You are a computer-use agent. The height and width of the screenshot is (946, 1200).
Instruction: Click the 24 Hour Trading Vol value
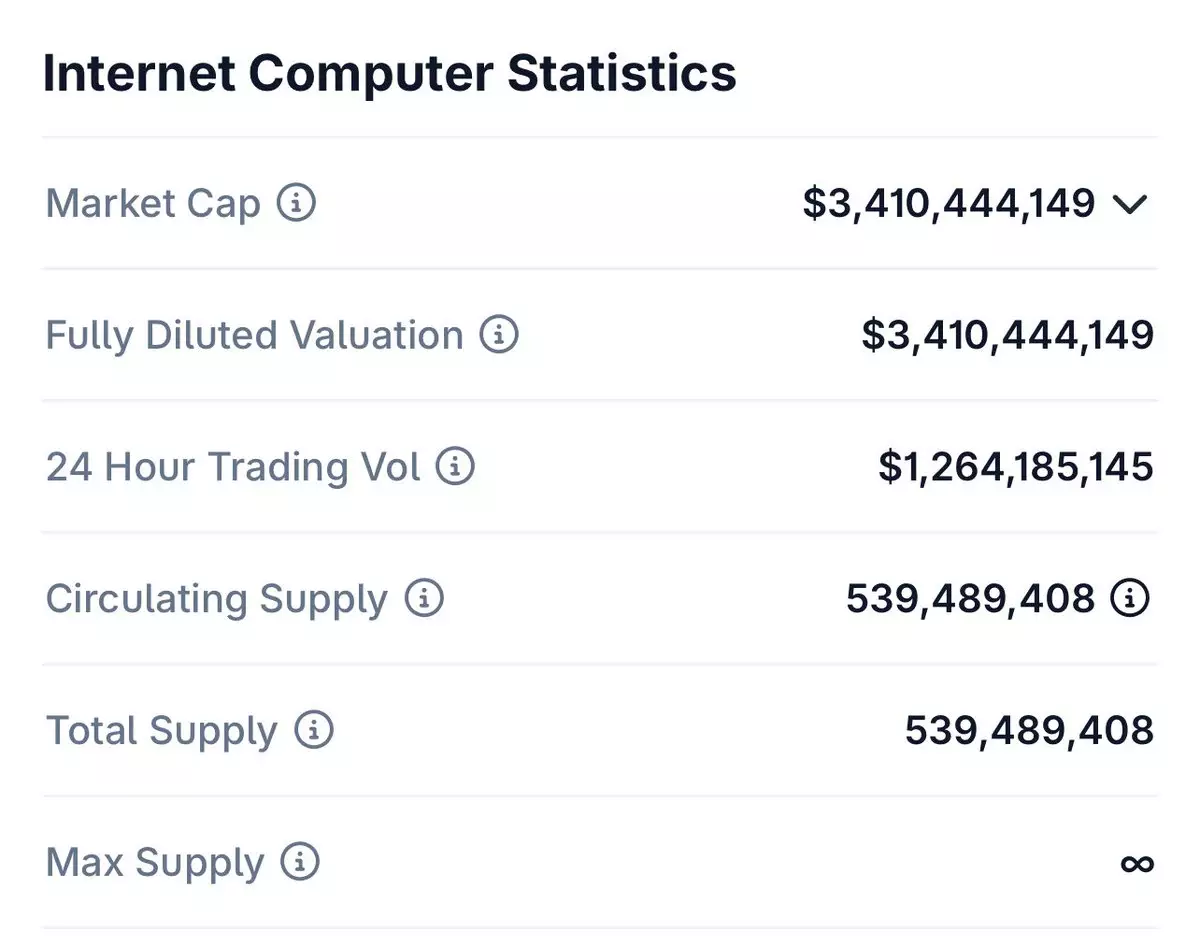click(1015, 467)
